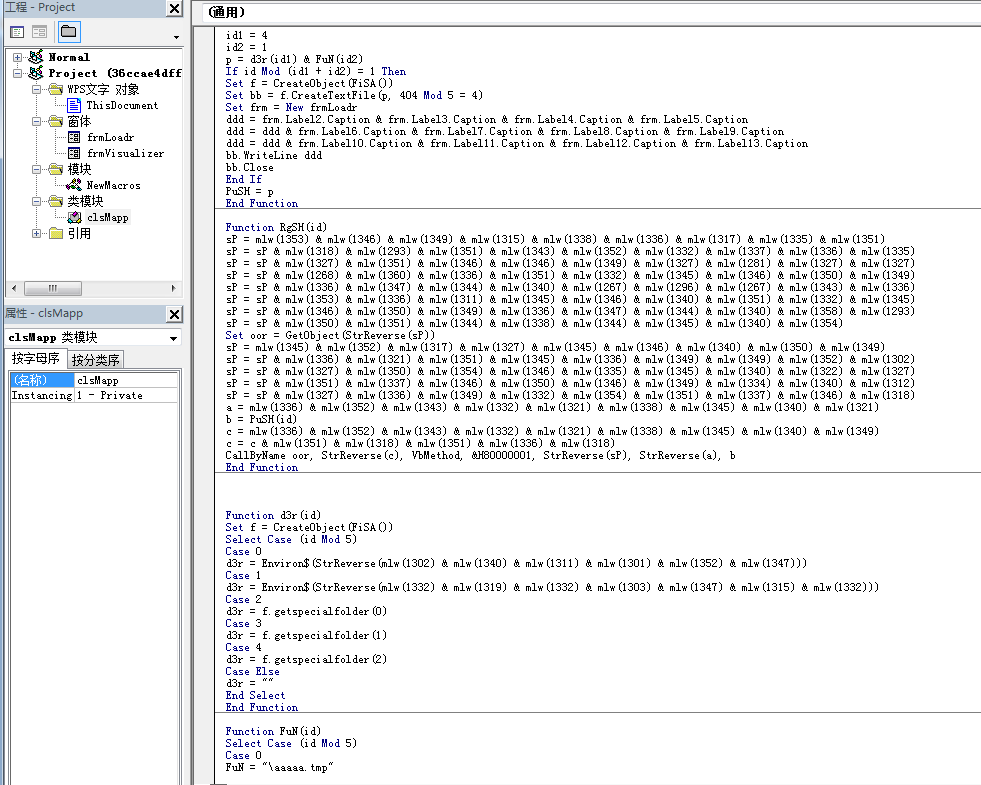This screenshot has height=785, width=981.
Task: Click the 'Function FuN(id)' code line
Action: click(273, 731)
